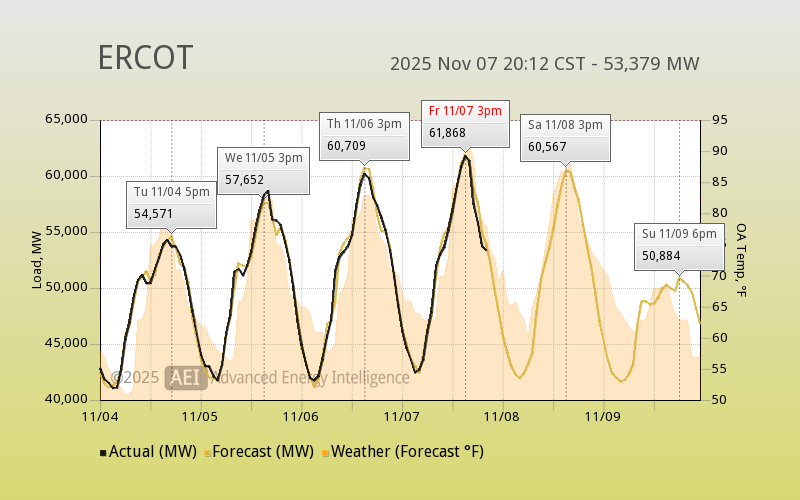Image resolution: width=800 pixels, height=500 pixels.
Task: Click the red Fr 11/07 3pm label
Action: 465,110
